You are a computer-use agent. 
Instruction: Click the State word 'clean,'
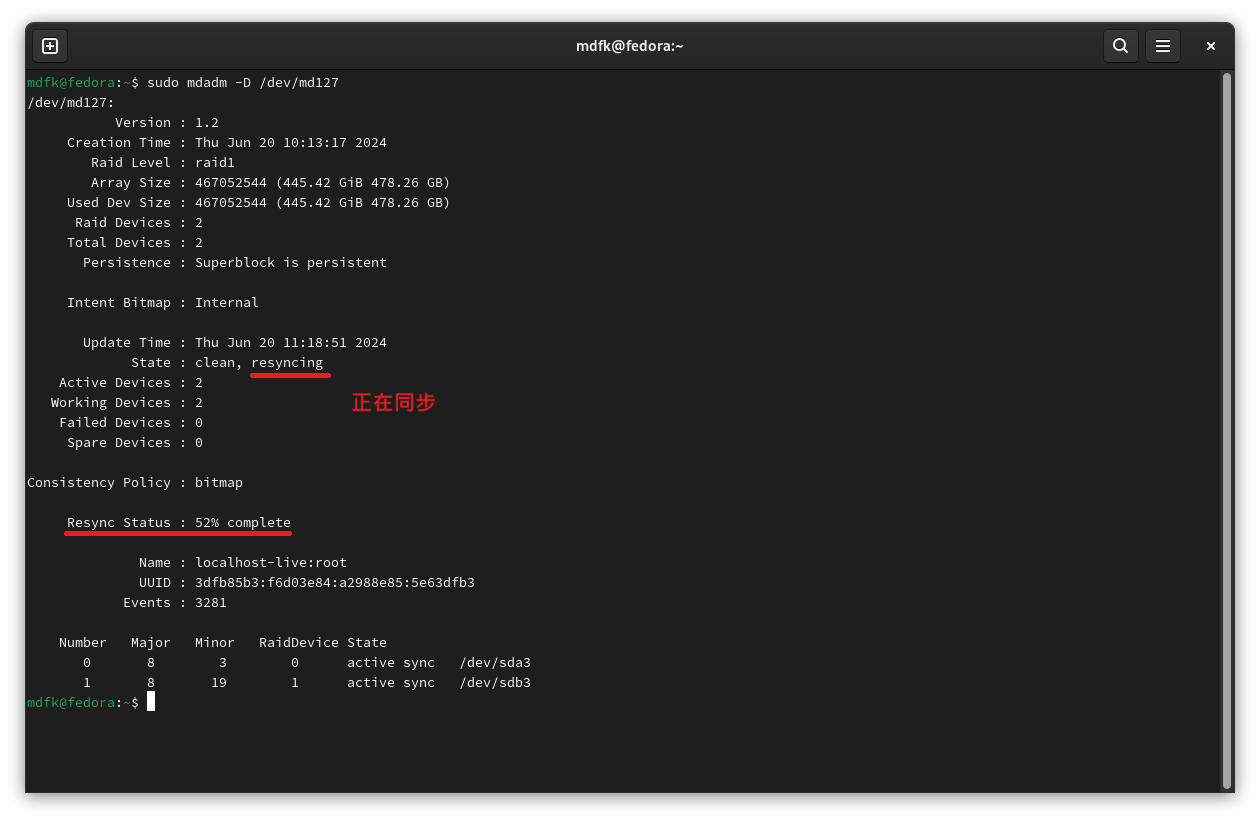219,362
